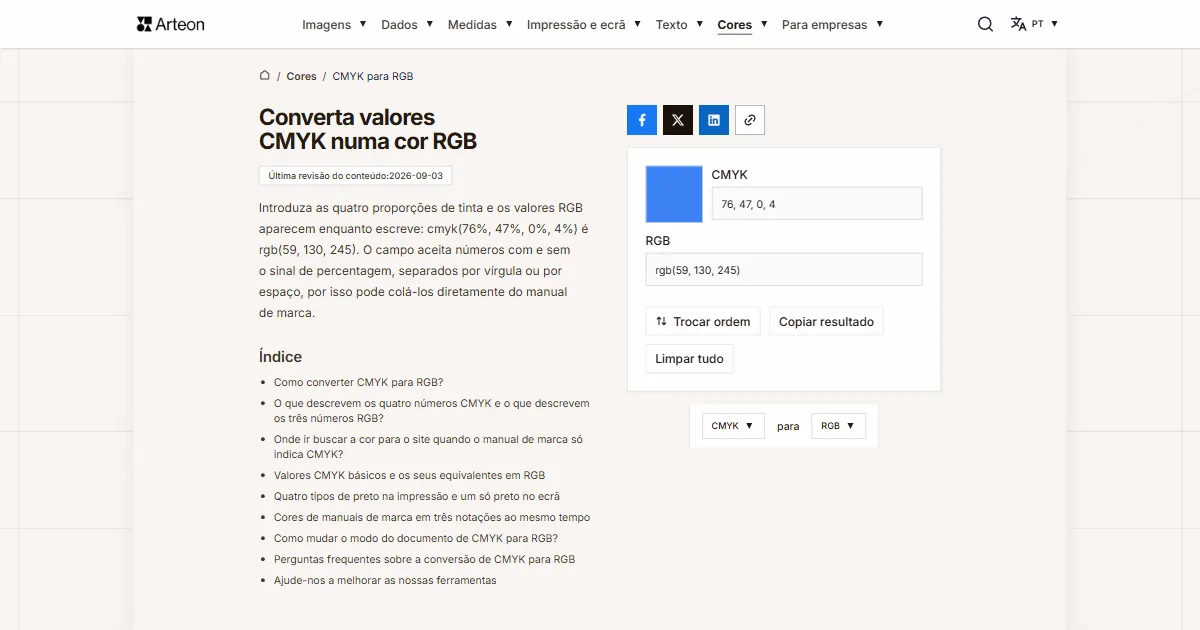
Task: Open the CMYK para RGB breadcrumb
Action: point(373,76)
